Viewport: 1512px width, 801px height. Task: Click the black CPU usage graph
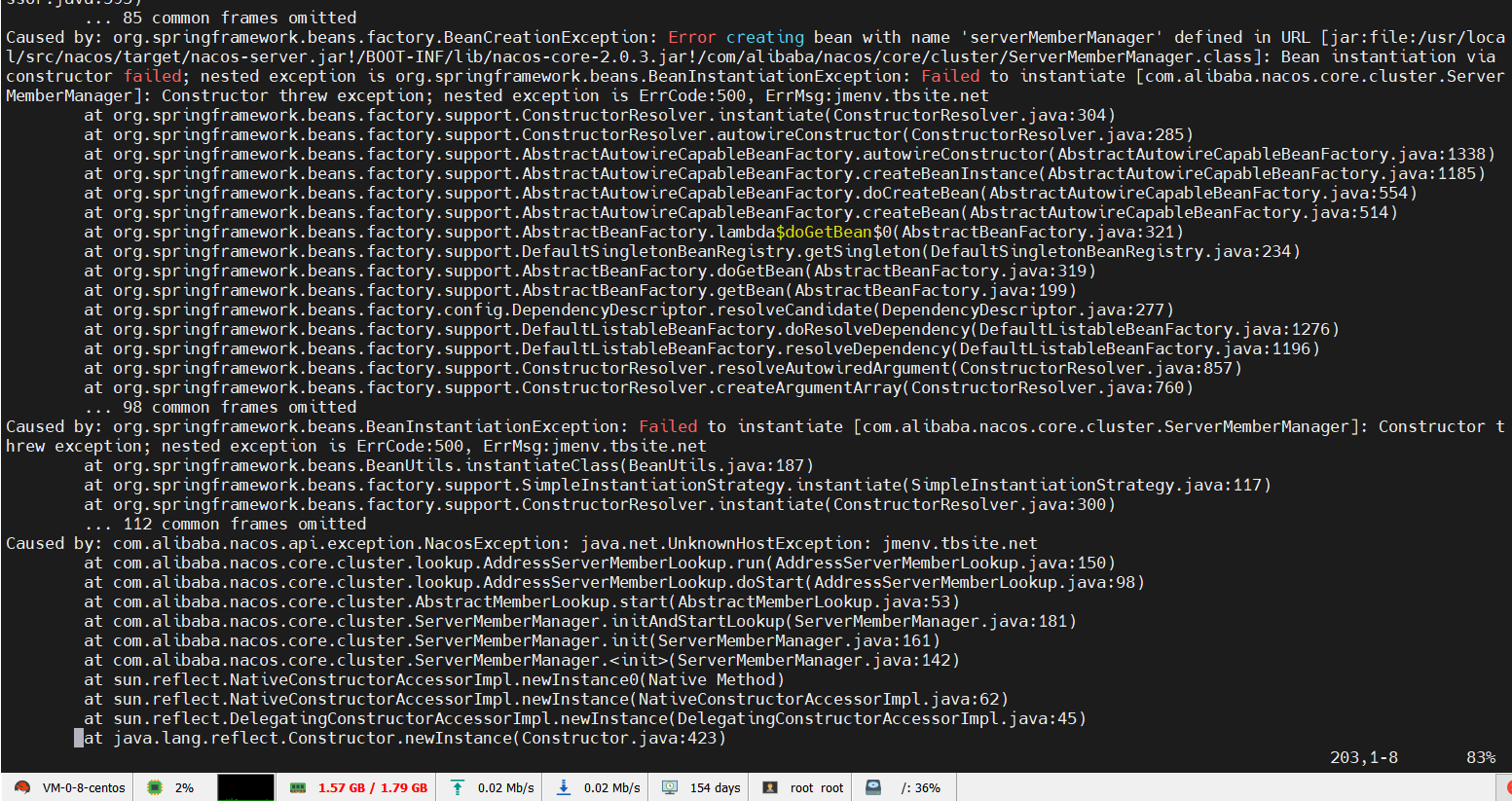[x=245, y=787]
